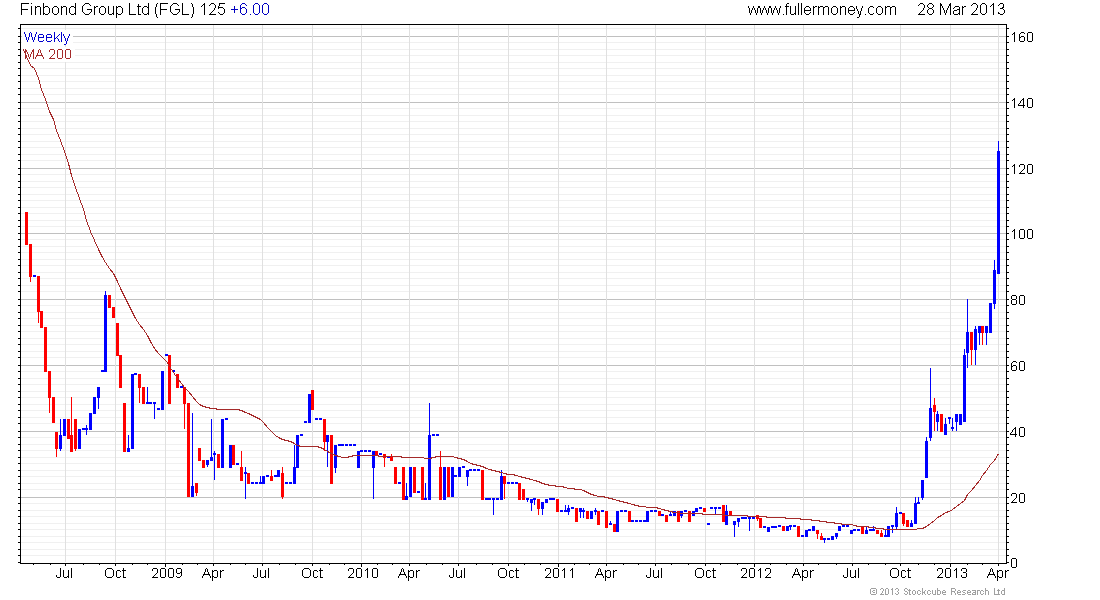Click the 20 y-axis label
Viewport: 1100px width, 600px height.
(x=1017, y=498)
